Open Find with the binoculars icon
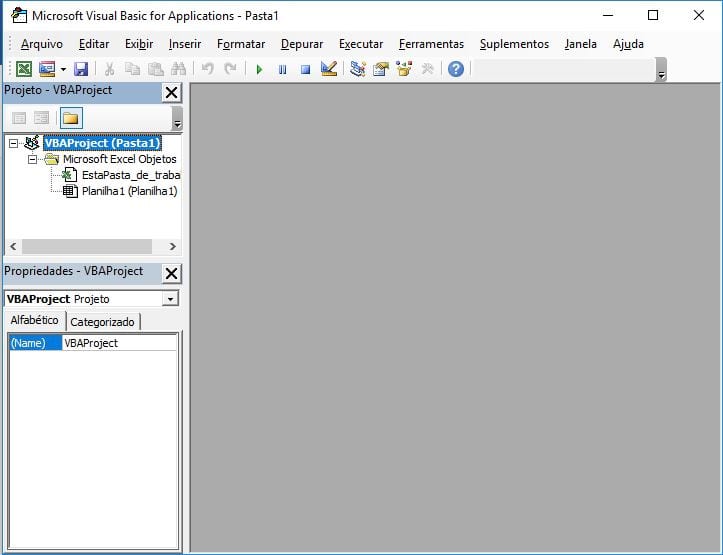723x555 pixels. click(178, 69)
